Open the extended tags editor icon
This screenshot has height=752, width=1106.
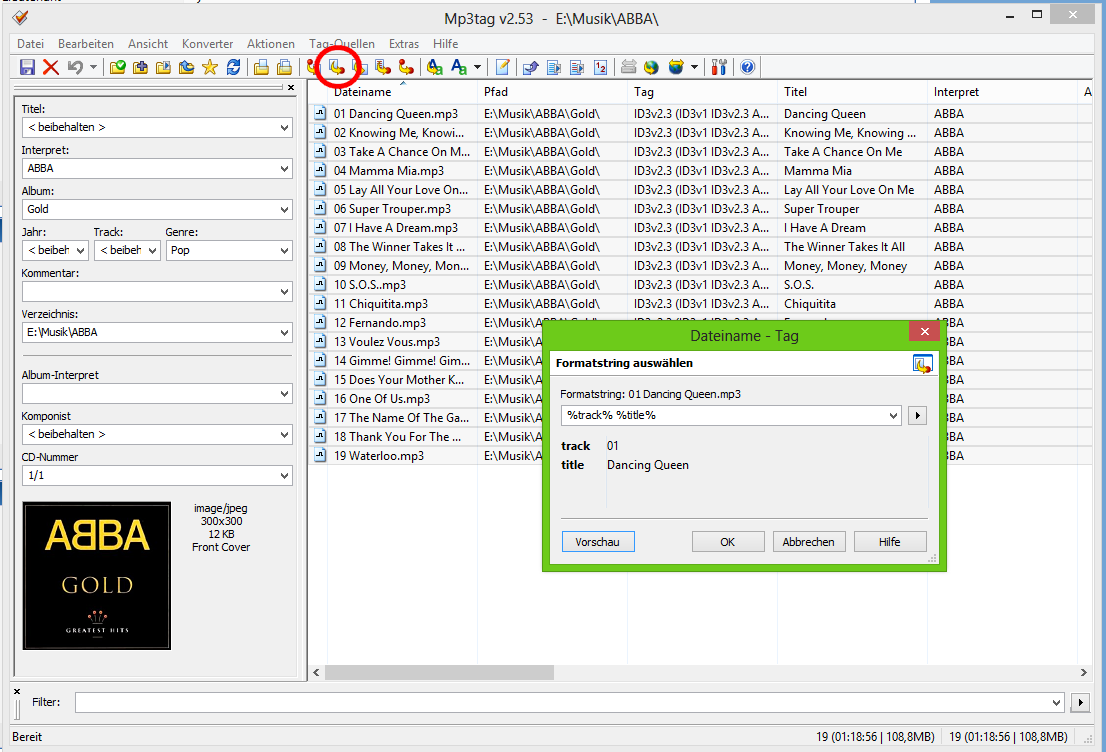tap(503, 67)
